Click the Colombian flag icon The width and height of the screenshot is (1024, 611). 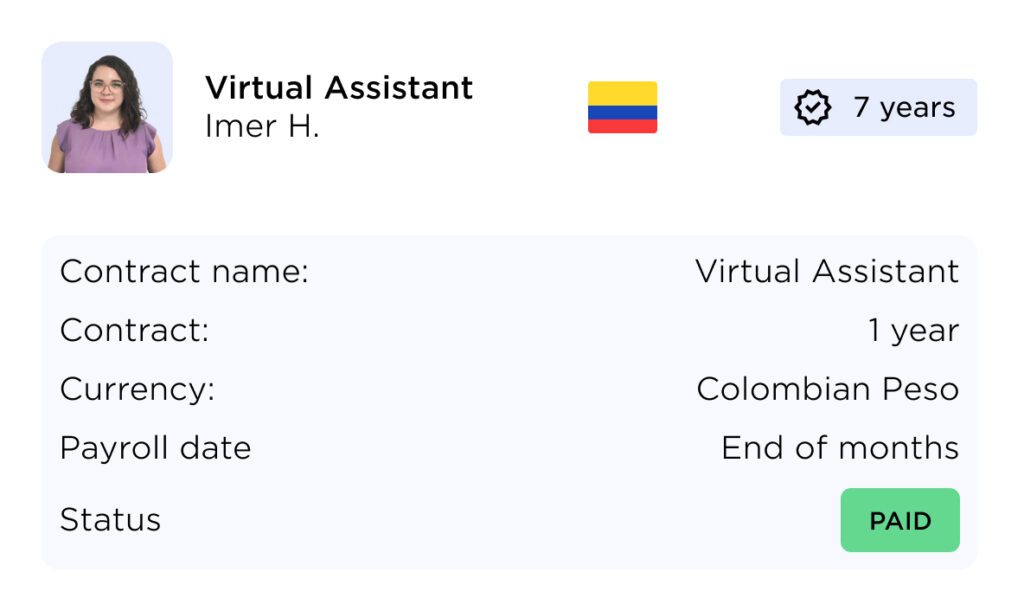pyautogui.click(x=622, y=107)
